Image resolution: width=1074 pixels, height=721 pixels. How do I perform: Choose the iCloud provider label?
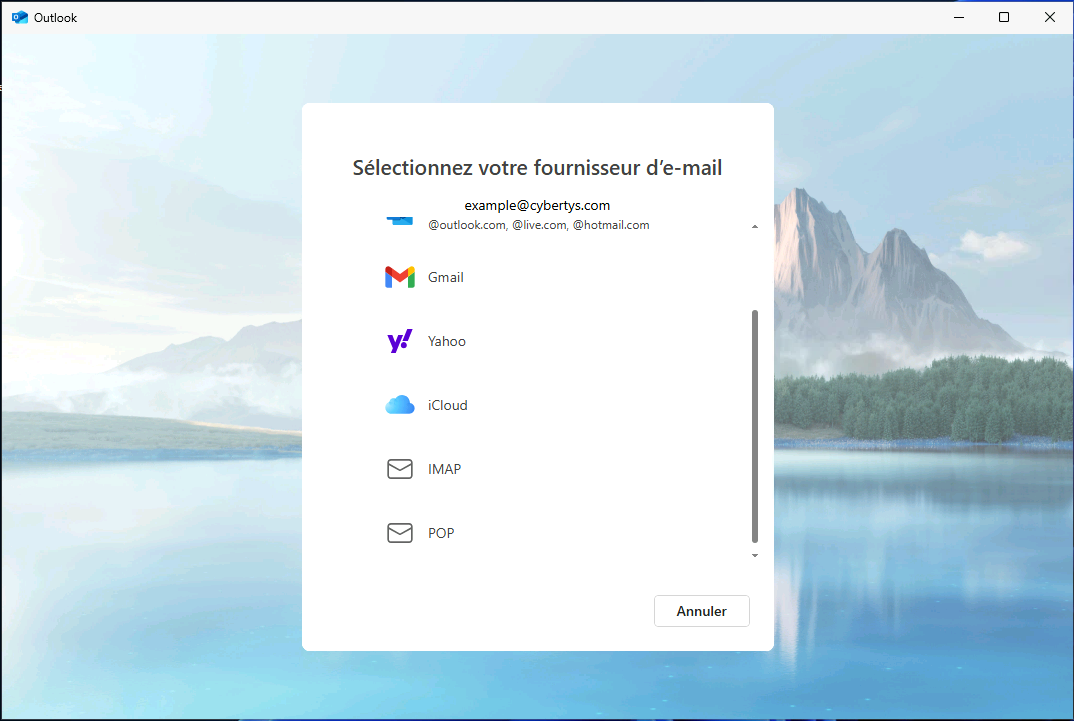[x=447, y=404]
